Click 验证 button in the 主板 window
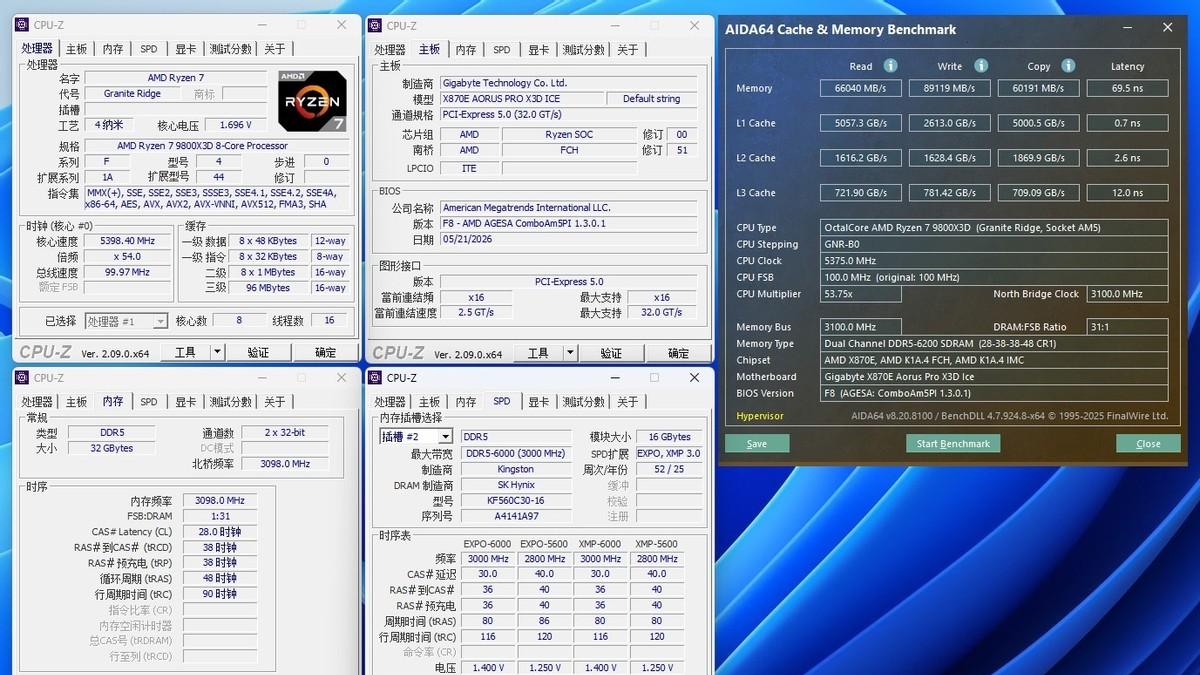Viewport: 1200px width, 675px height. pos(611,352)
